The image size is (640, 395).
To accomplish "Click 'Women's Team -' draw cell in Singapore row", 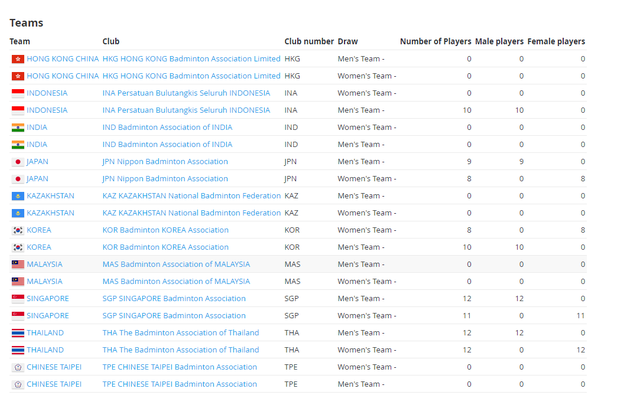I will tap(367, 316).
